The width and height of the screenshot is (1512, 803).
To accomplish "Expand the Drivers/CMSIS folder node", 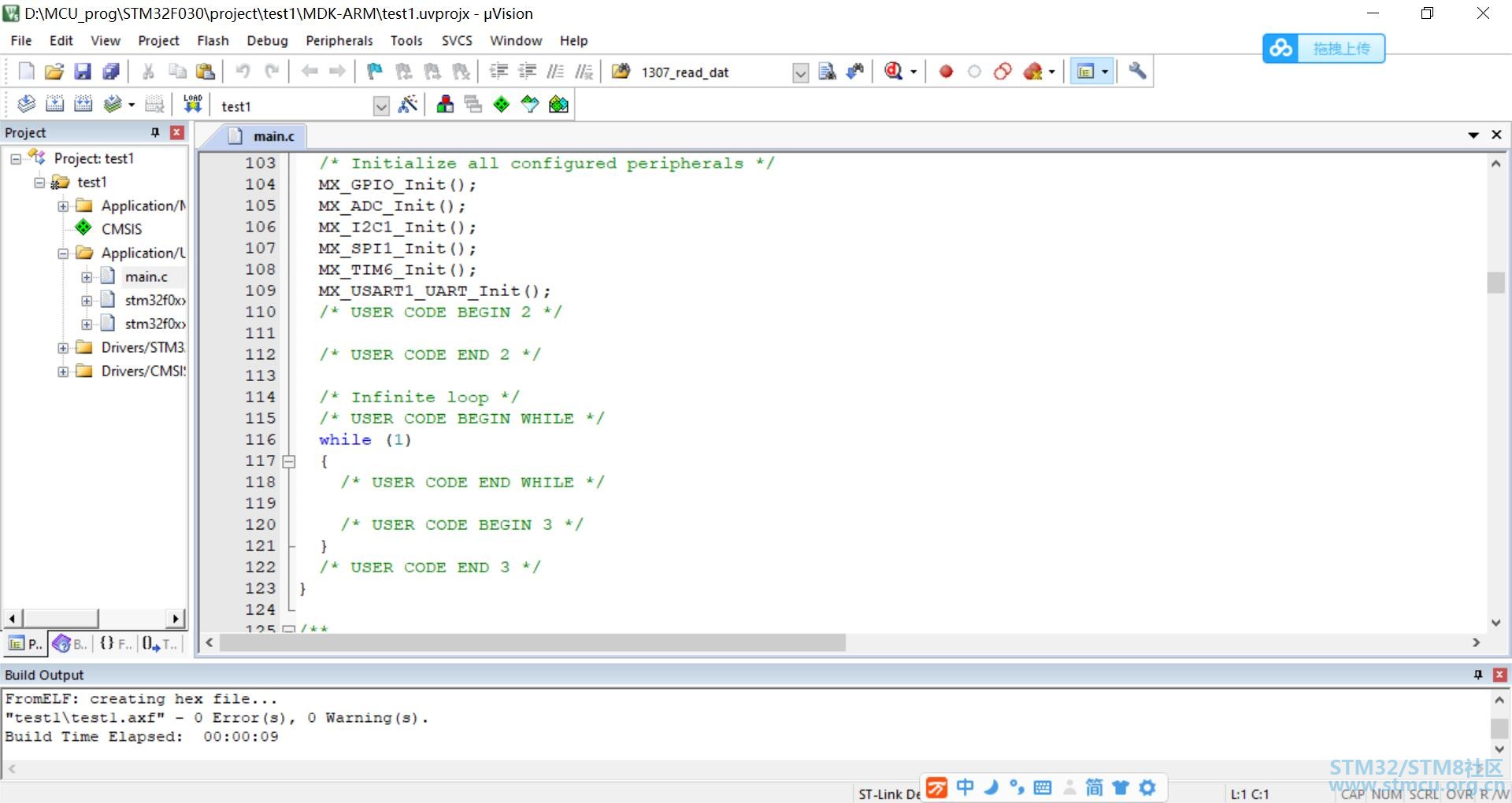I will [63, 372].
